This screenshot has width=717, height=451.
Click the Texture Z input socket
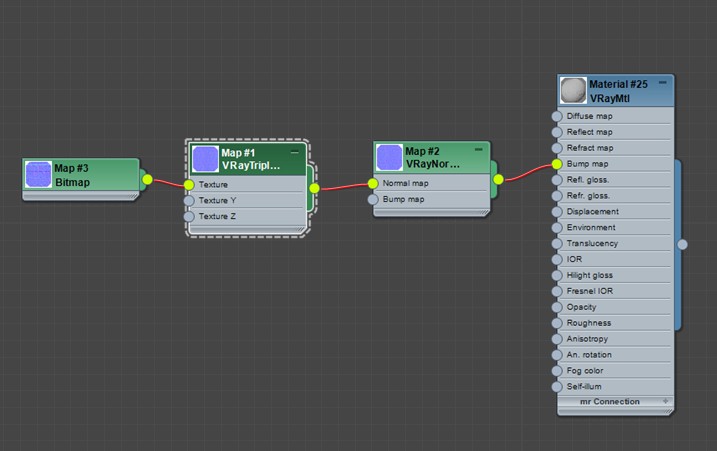click(x=189, y=216)
